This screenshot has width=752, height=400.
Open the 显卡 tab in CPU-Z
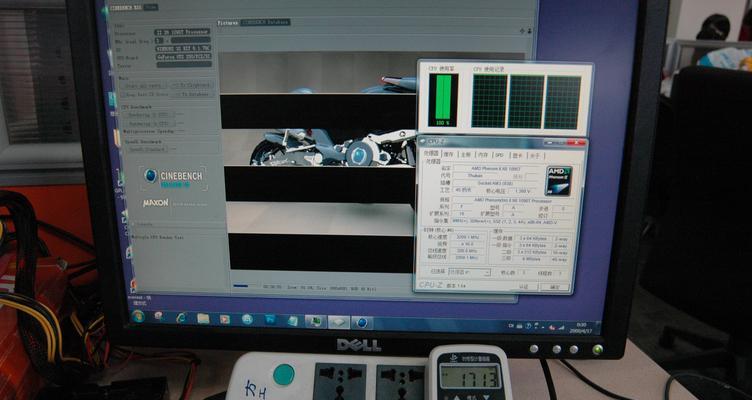point(517,155)
